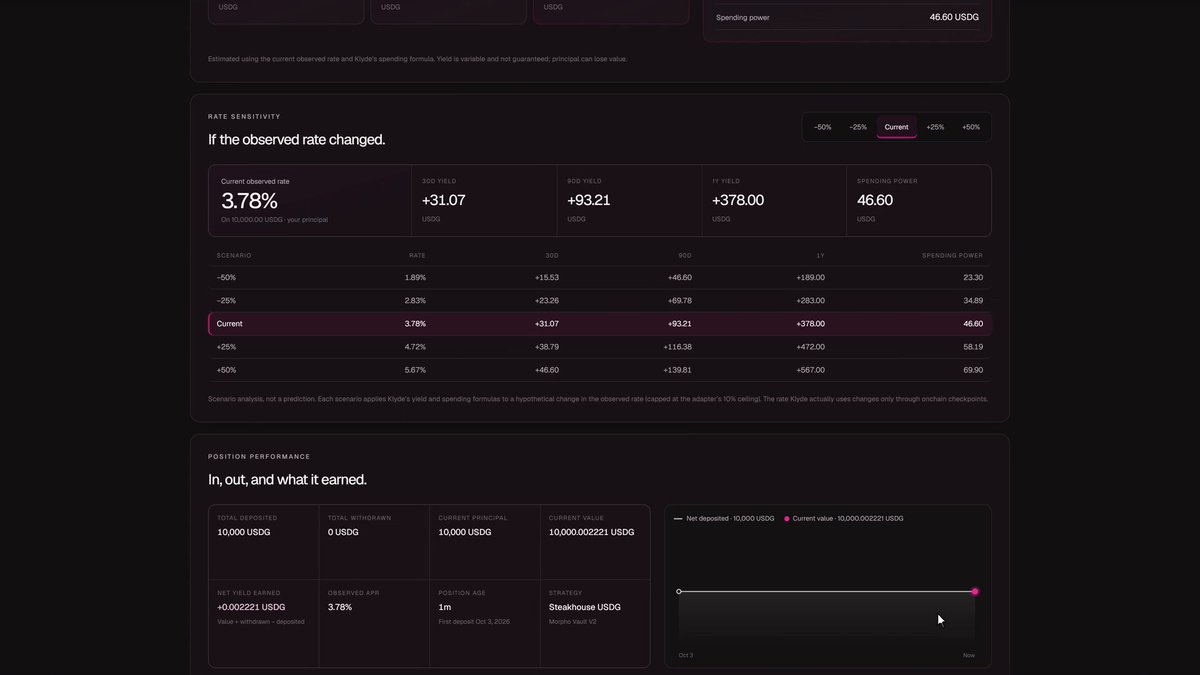Click the Now label on the chart axis
Screen dimensions: 1200x675
click(969, 655)
